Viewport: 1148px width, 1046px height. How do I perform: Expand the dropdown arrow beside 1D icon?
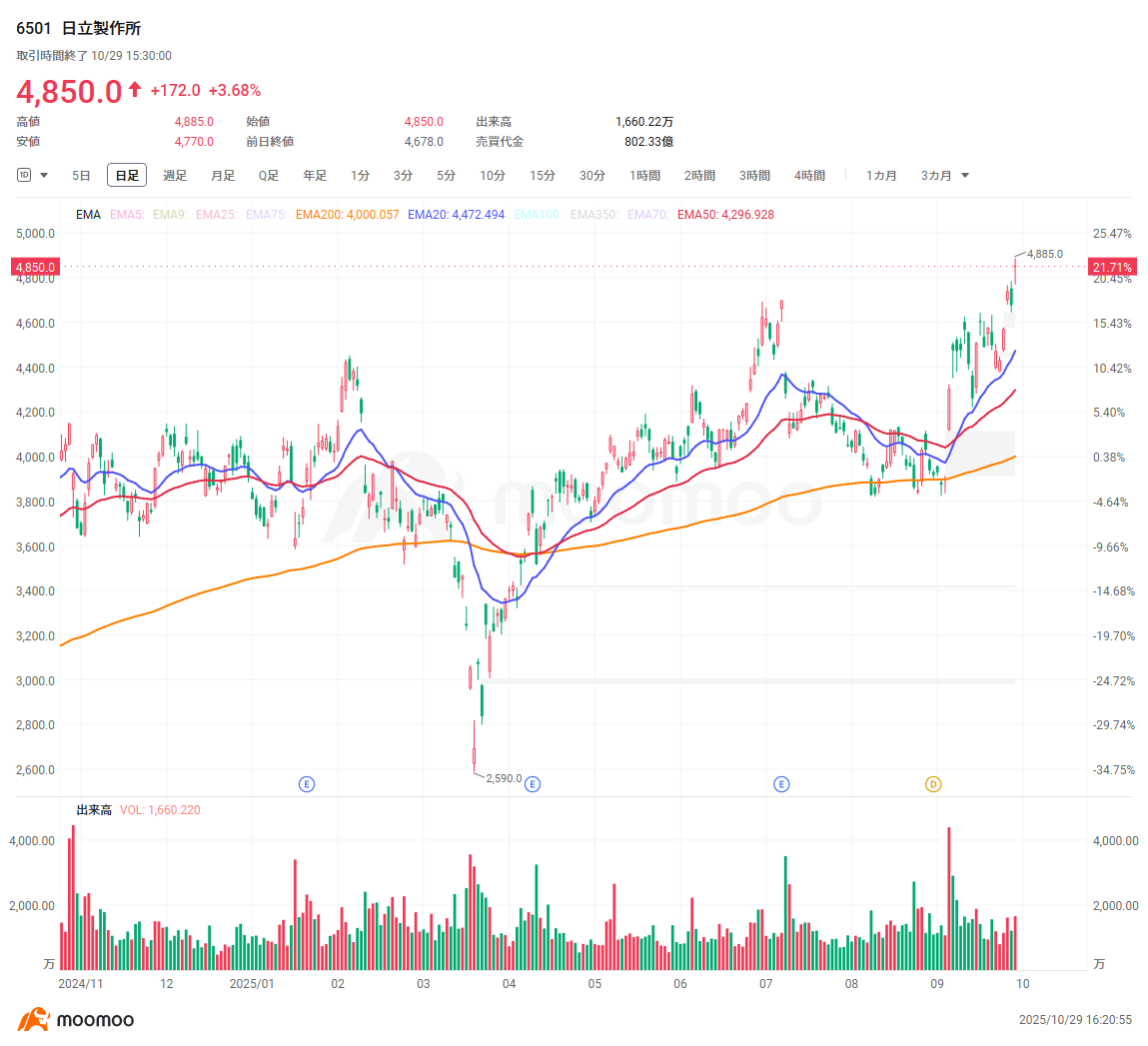click(x=44, y=176)
